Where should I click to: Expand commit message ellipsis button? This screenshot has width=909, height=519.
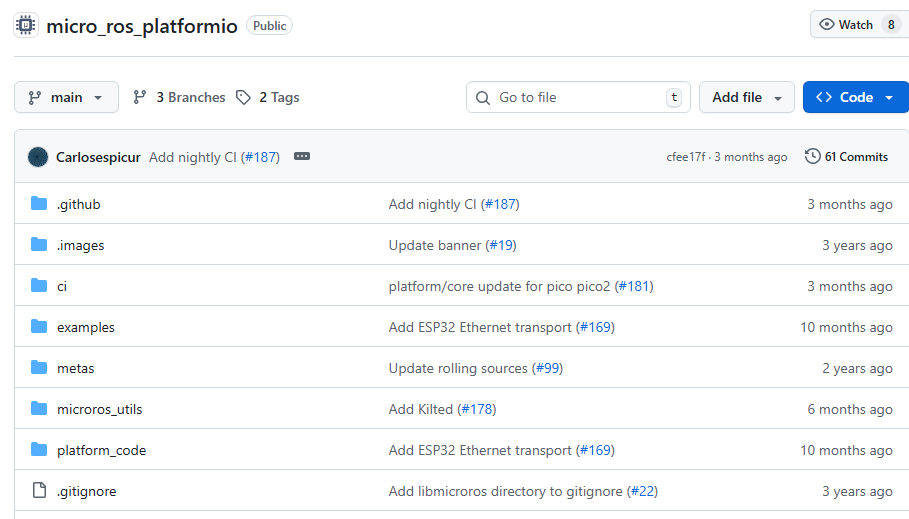(302, 157)
